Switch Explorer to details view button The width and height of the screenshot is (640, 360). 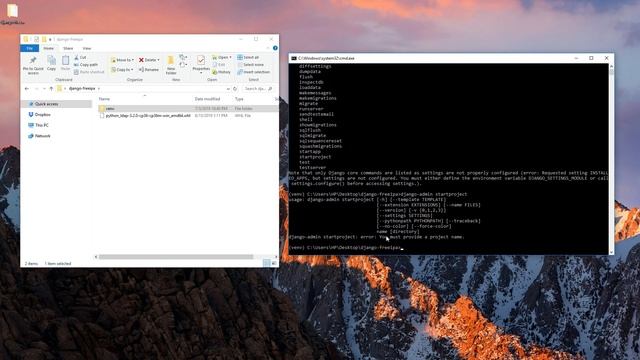(267, 263)
